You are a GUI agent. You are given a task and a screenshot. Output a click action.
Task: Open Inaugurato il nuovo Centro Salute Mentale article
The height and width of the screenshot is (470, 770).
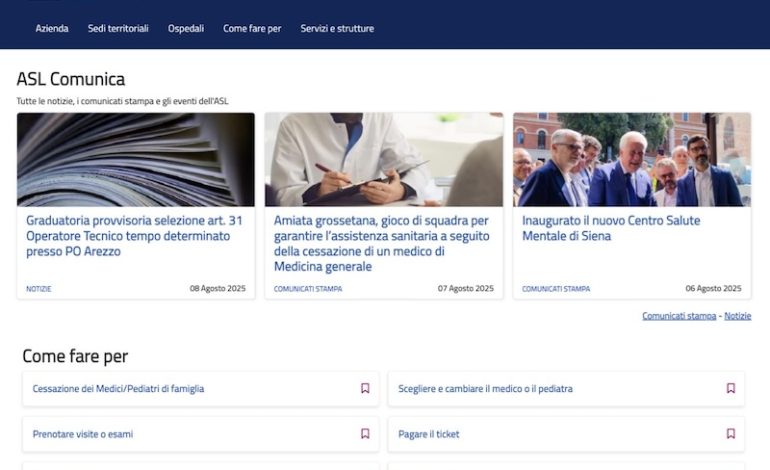point(611,228)
